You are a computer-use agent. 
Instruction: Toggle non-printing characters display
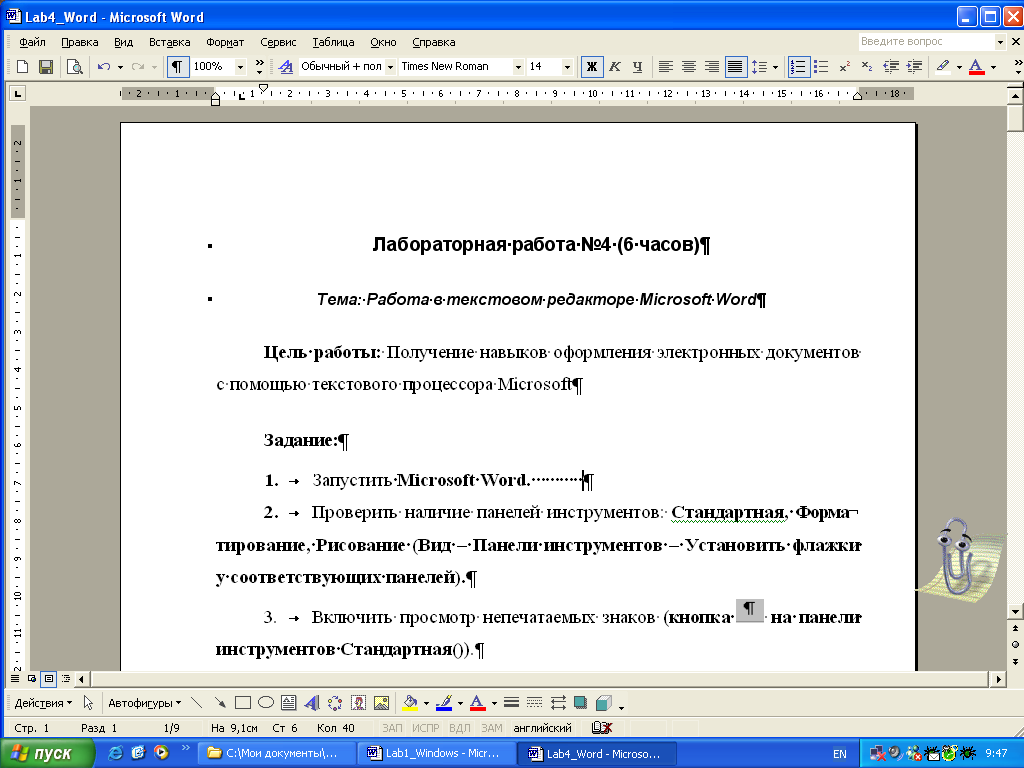(177, 67)
